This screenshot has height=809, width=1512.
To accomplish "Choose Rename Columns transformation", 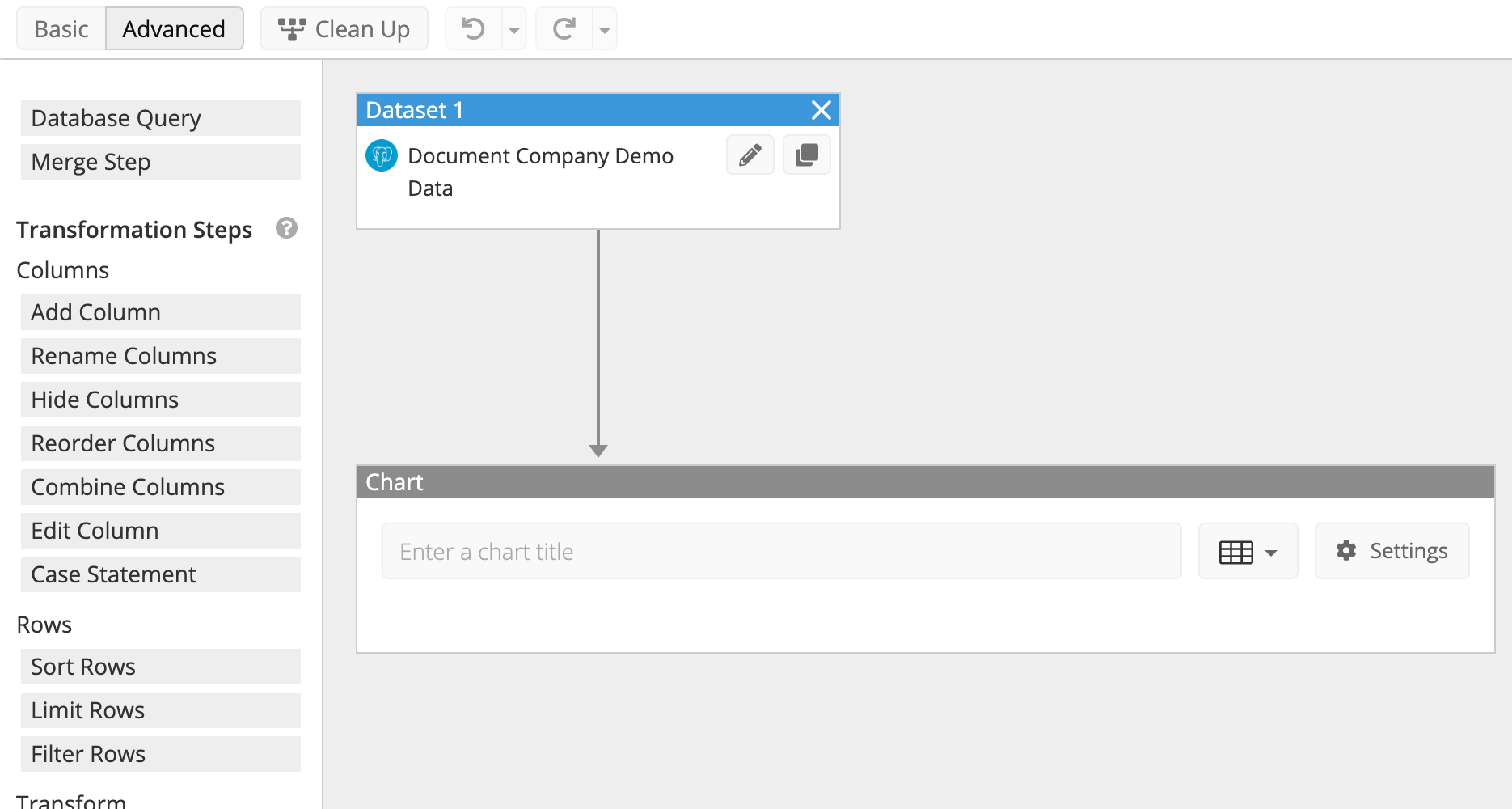I will [161, 356].
